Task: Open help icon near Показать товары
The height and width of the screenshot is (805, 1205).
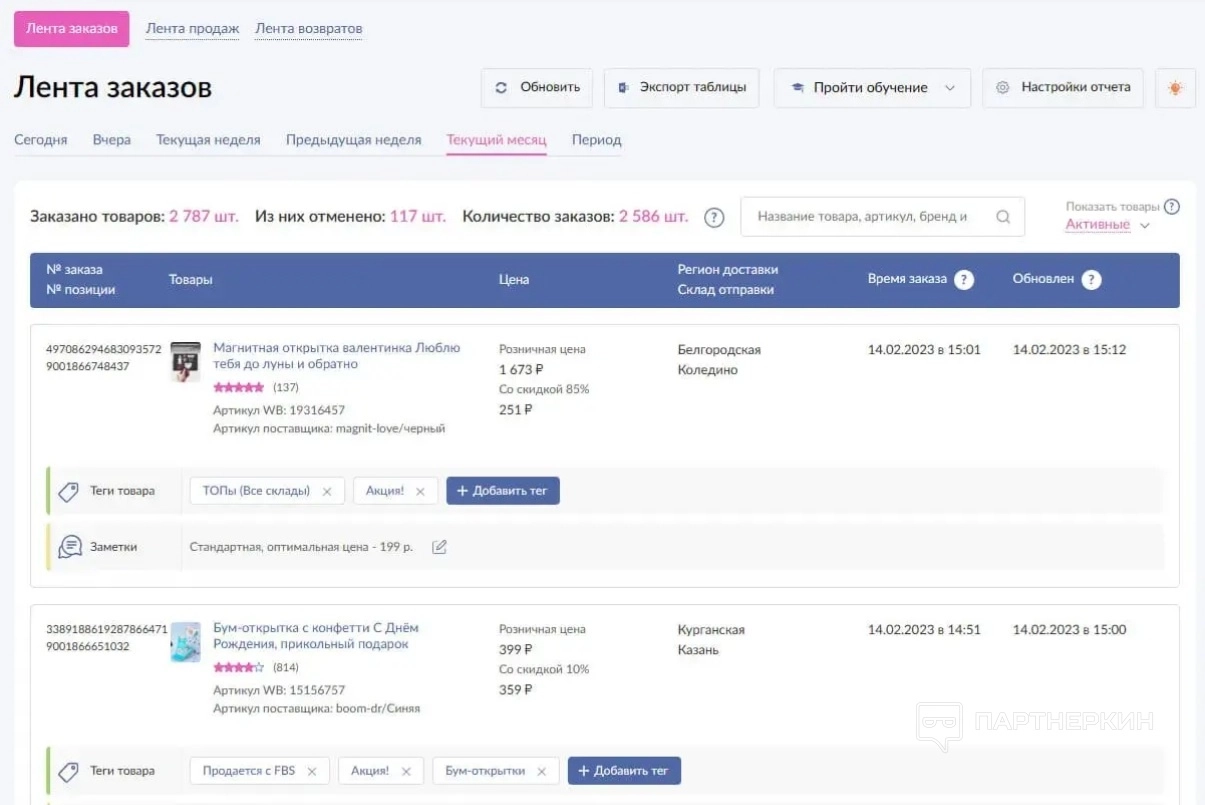Action: (1172, 207)
